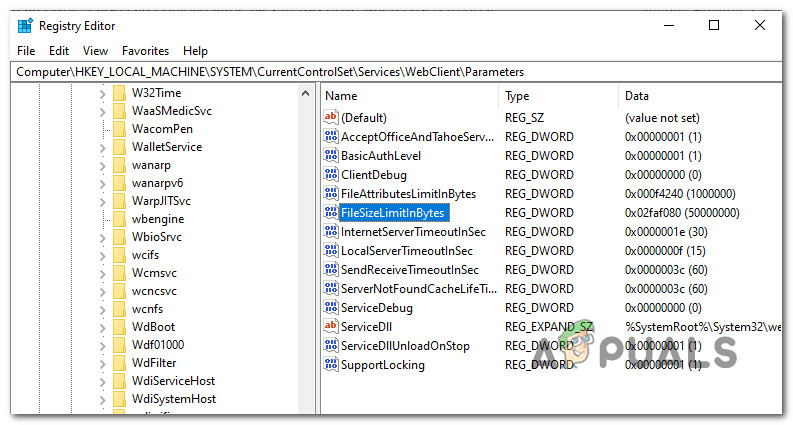Screen dimensions: 793x425
Task: Click the Registry Editor app icon in title bar
Action: pos(24,27)
